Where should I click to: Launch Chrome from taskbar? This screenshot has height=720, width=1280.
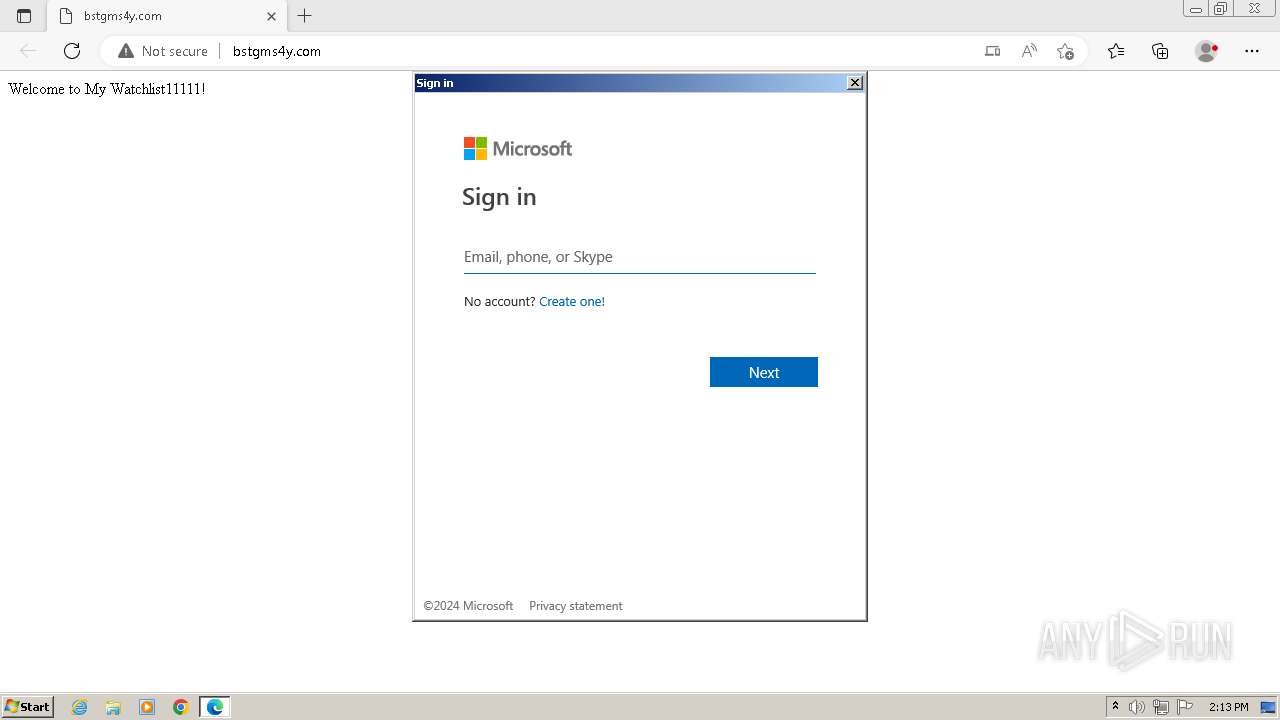pyautogui.click(x=181, y=707)
